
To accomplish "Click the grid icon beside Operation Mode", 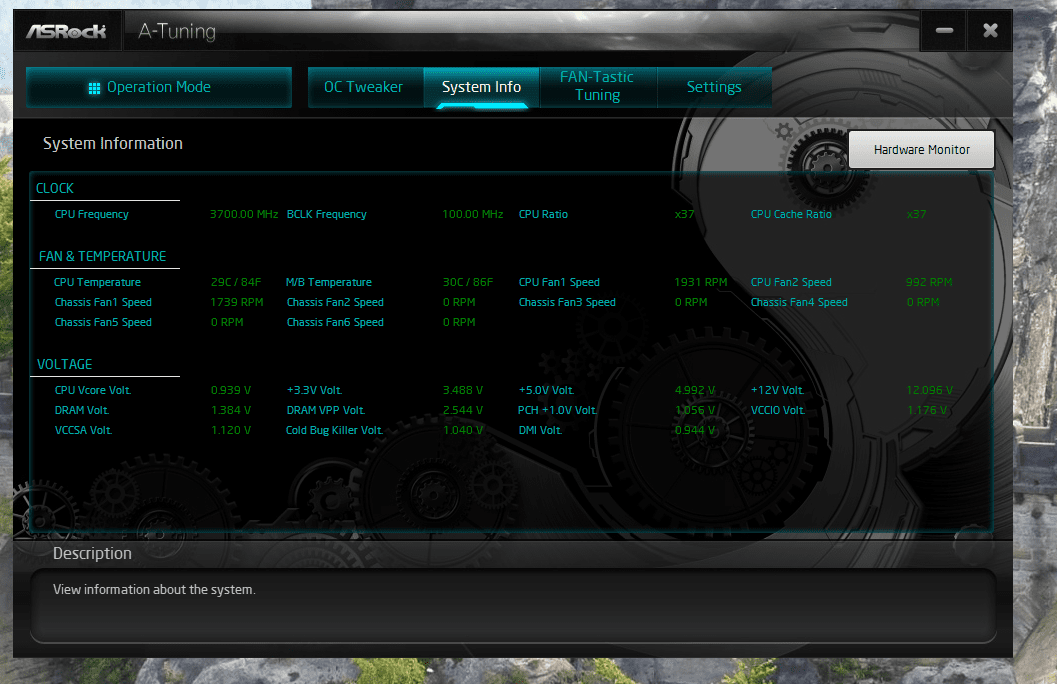I will [x=94, y=88].
